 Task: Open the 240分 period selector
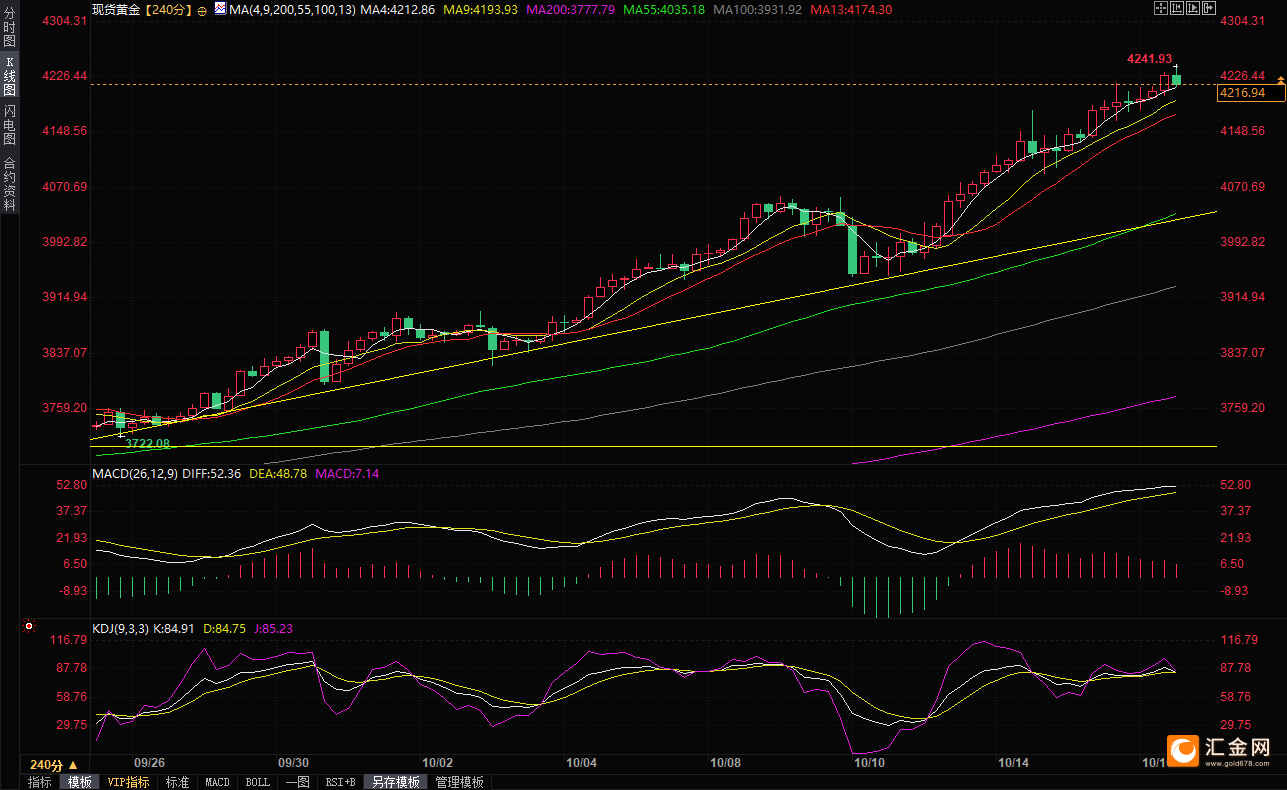pos(54,763)
